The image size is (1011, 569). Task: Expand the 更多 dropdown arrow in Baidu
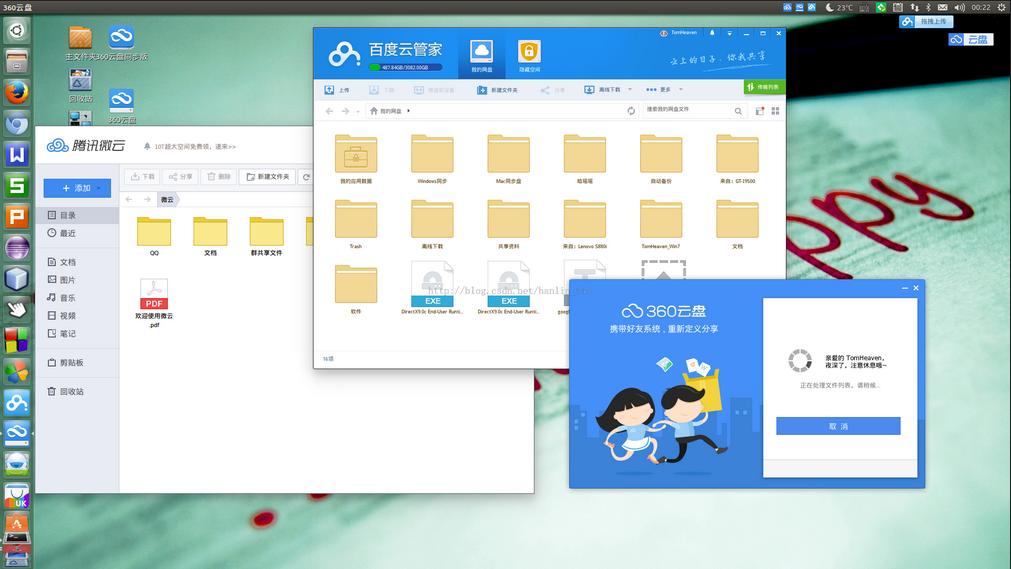coord(681,90)
